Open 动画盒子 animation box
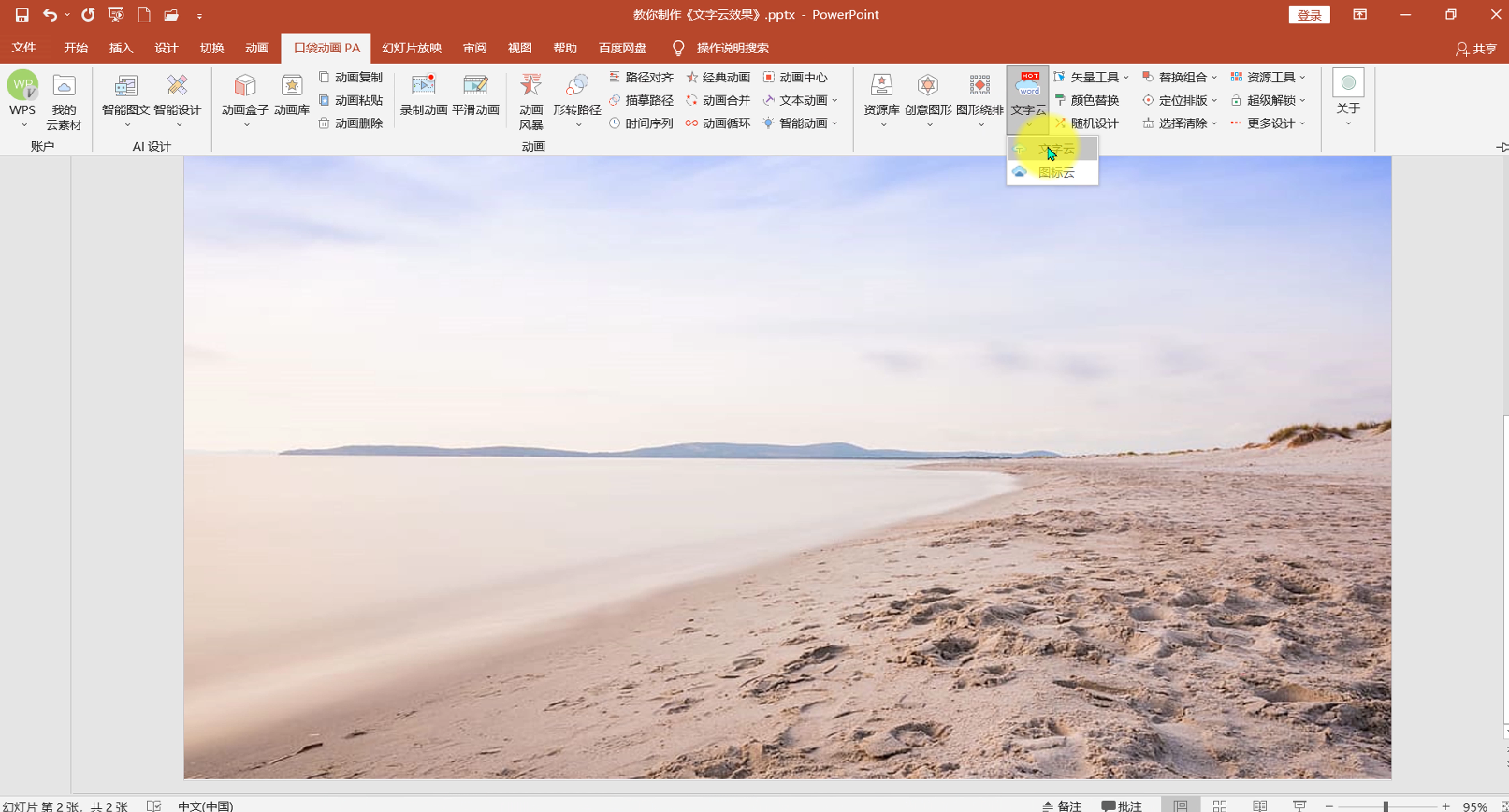The height and width of the screenshot is (812, 1509). (245, 100)
